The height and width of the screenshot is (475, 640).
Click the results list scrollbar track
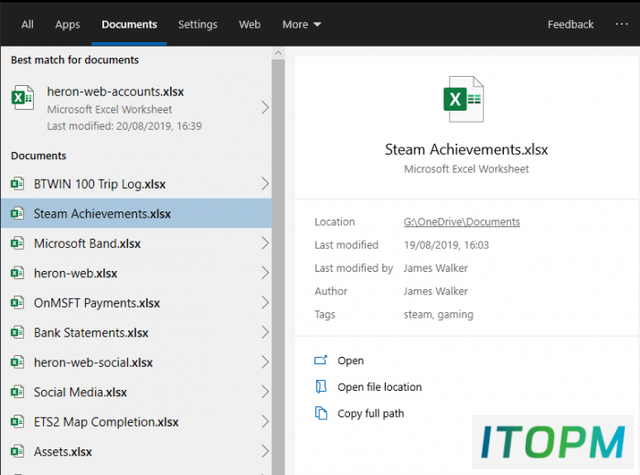pos(278,265)
